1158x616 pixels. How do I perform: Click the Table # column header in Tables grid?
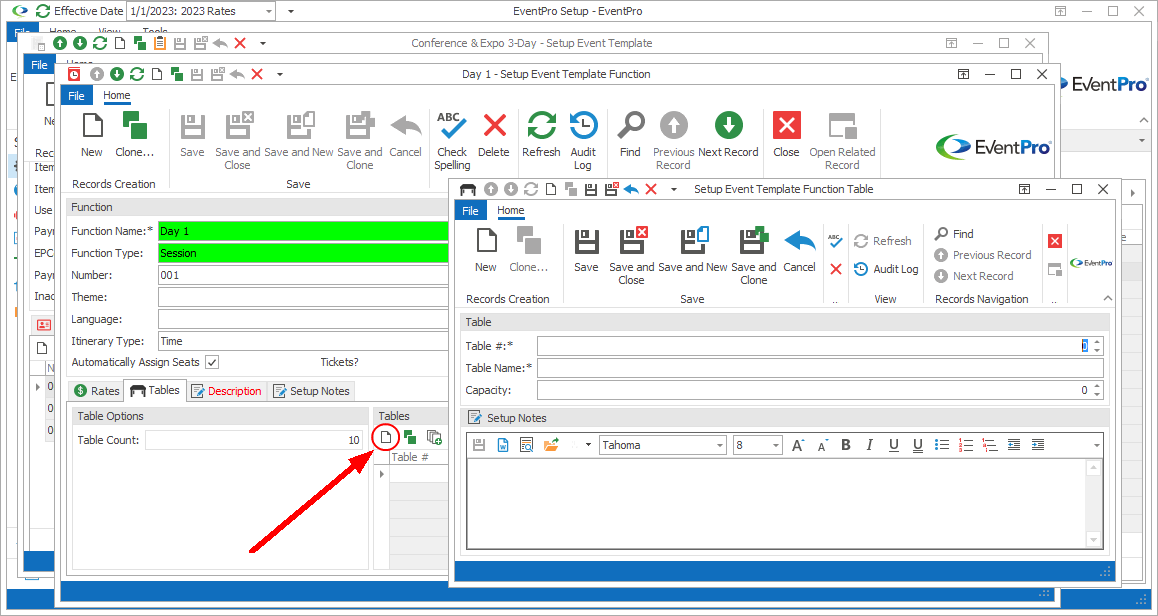pyautogui.click(x=418, y=457)
